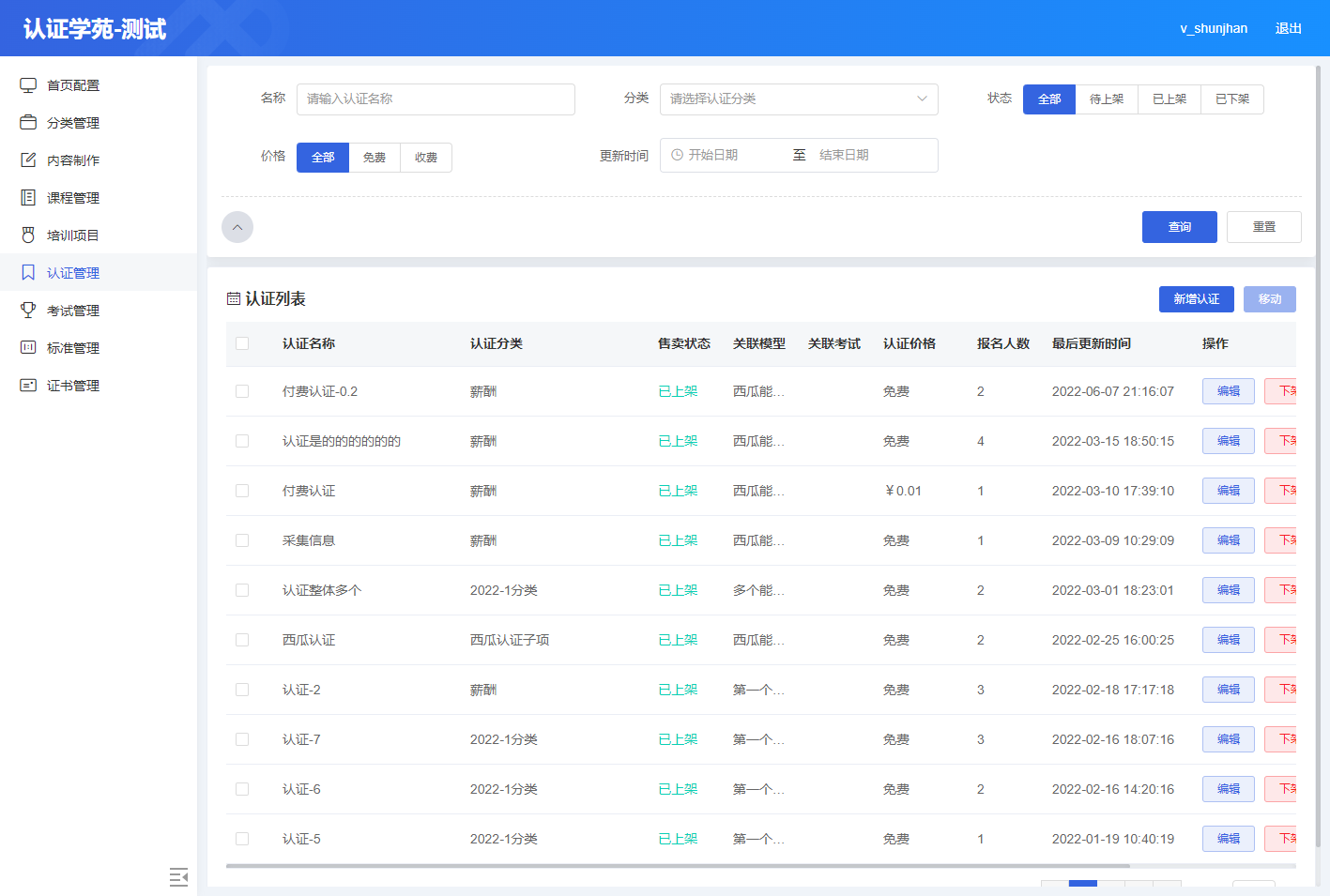Check the box for 认证是的的的的的的的
The width and height of the screenshot is (1330, 896).
point(242,441)
